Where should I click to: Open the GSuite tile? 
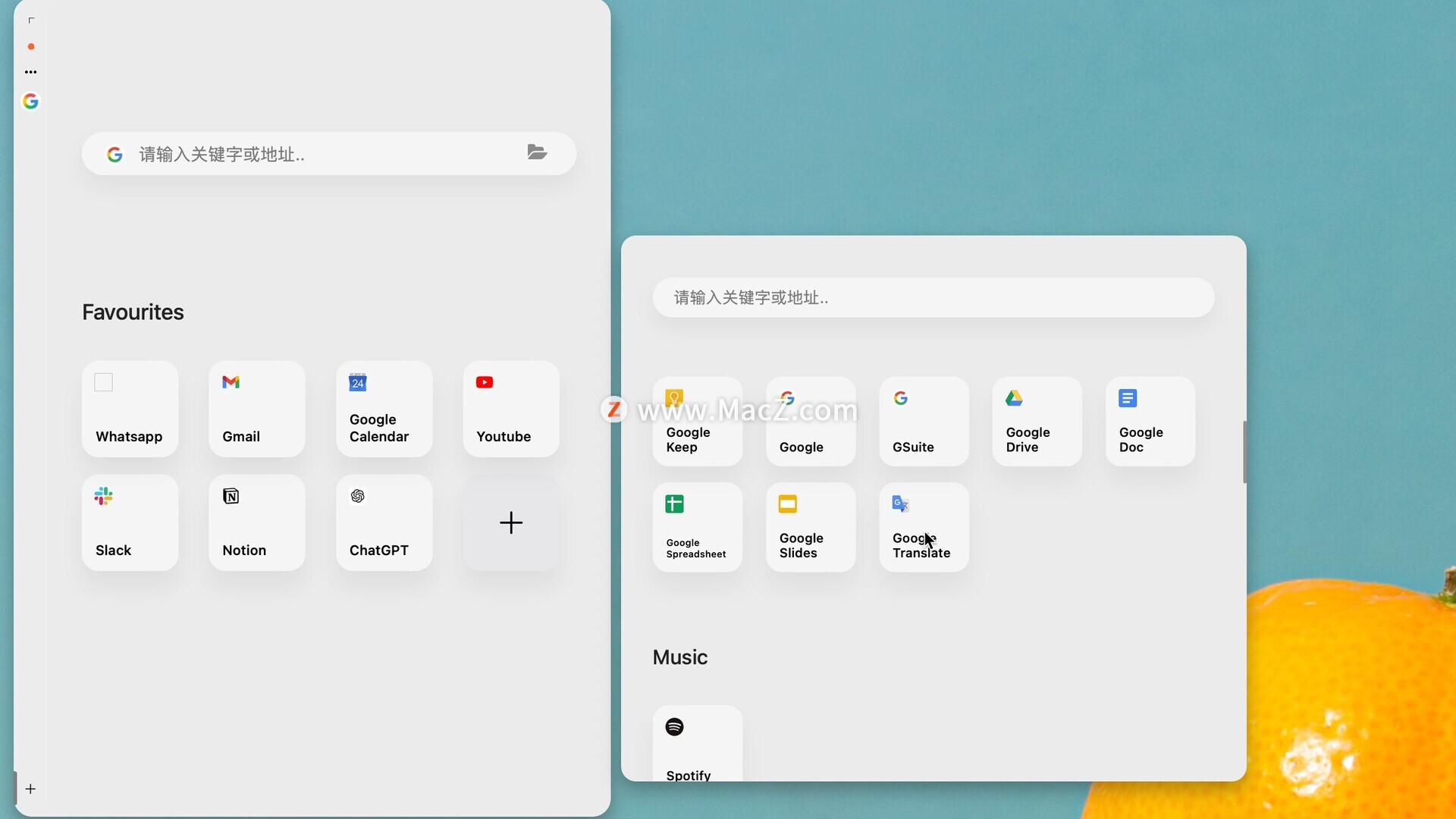tap(924, 422)
